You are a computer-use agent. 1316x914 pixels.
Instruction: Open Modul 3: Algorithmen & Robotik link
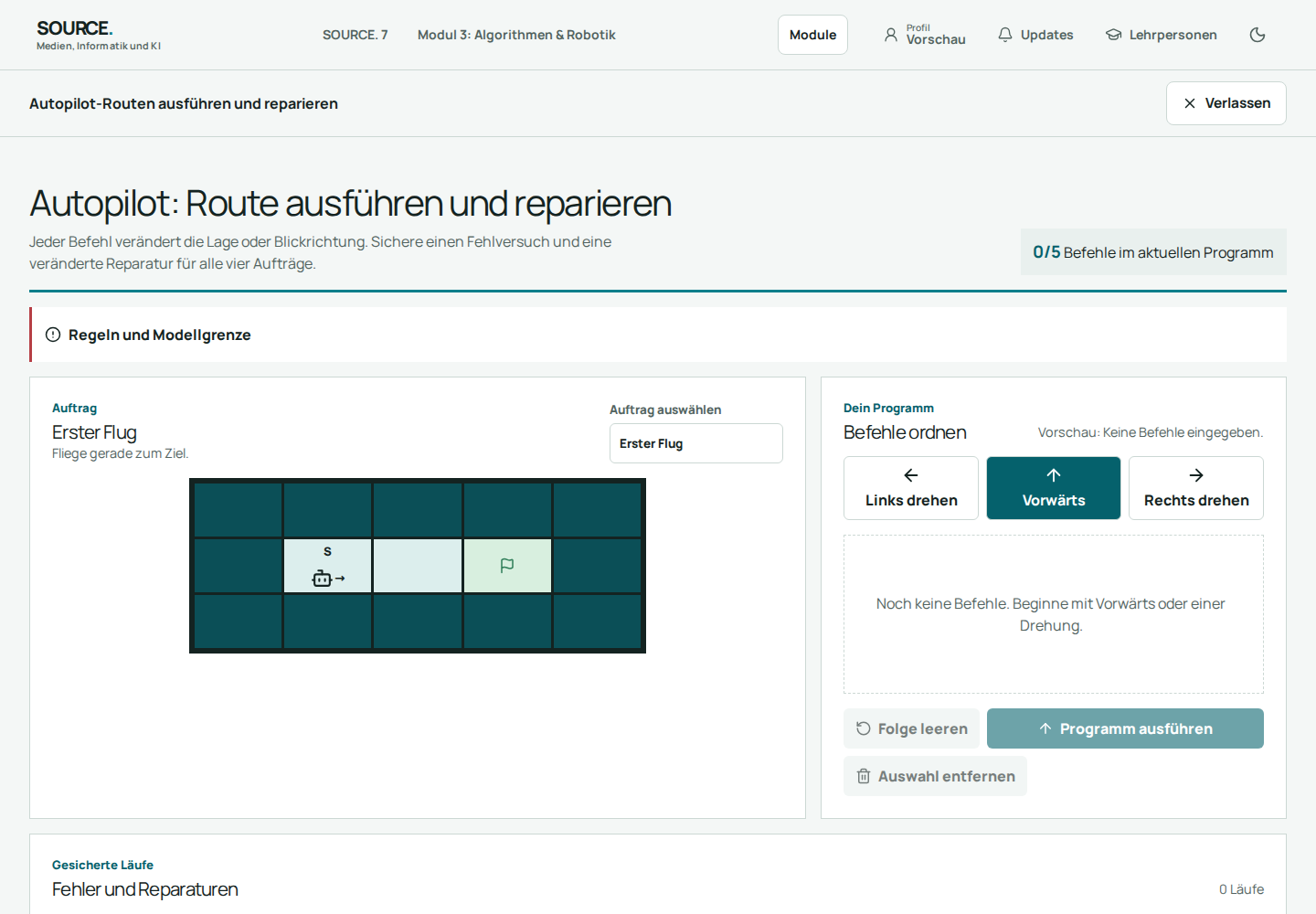click(516, 35)
